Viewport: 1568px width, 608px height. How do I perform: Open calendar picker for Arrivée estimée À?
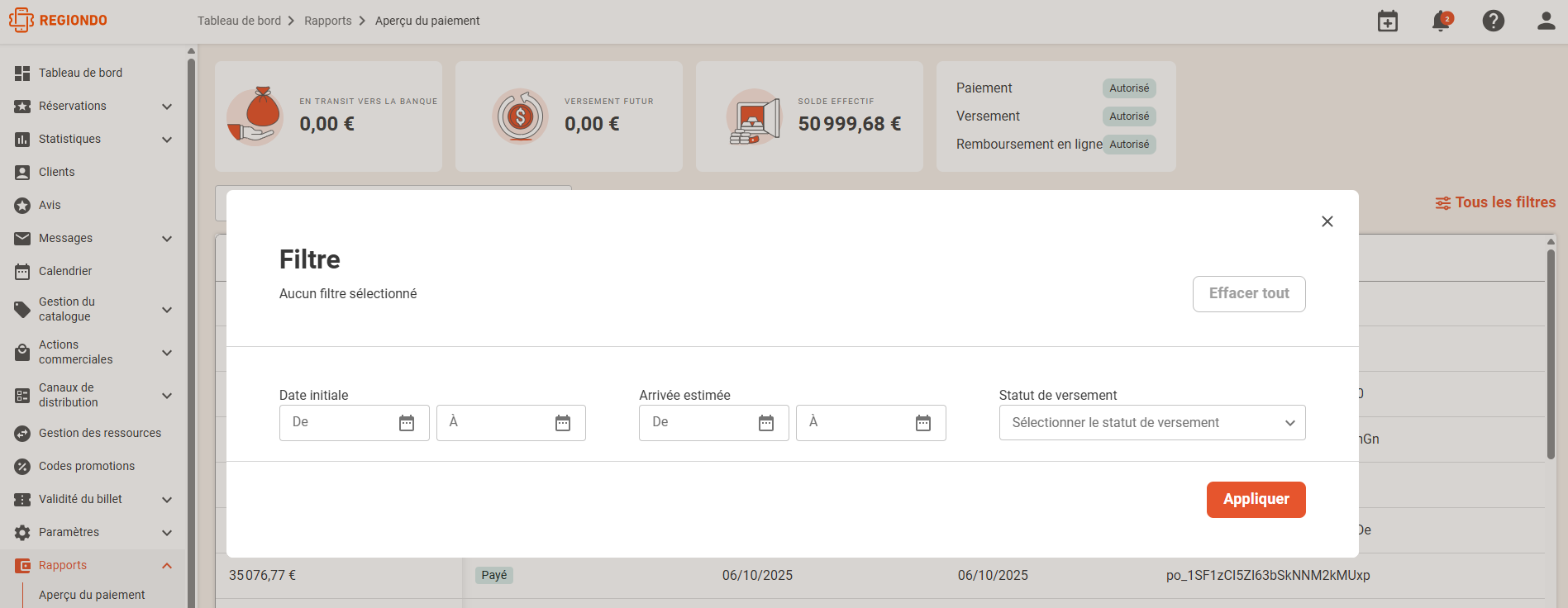pyautogui.click(x=923, y=423)
